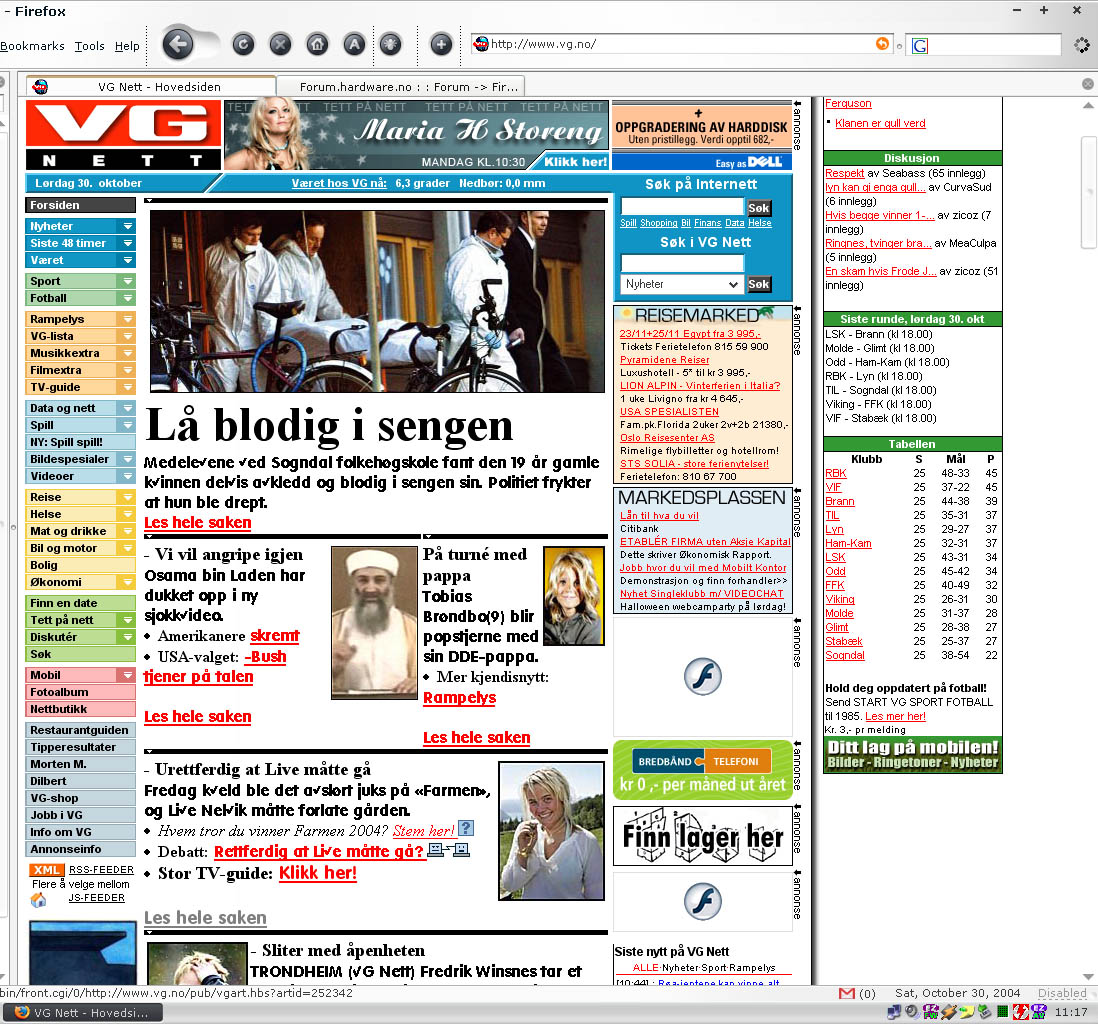Click the orange XML RSS-feeder badge

(46, 870)
